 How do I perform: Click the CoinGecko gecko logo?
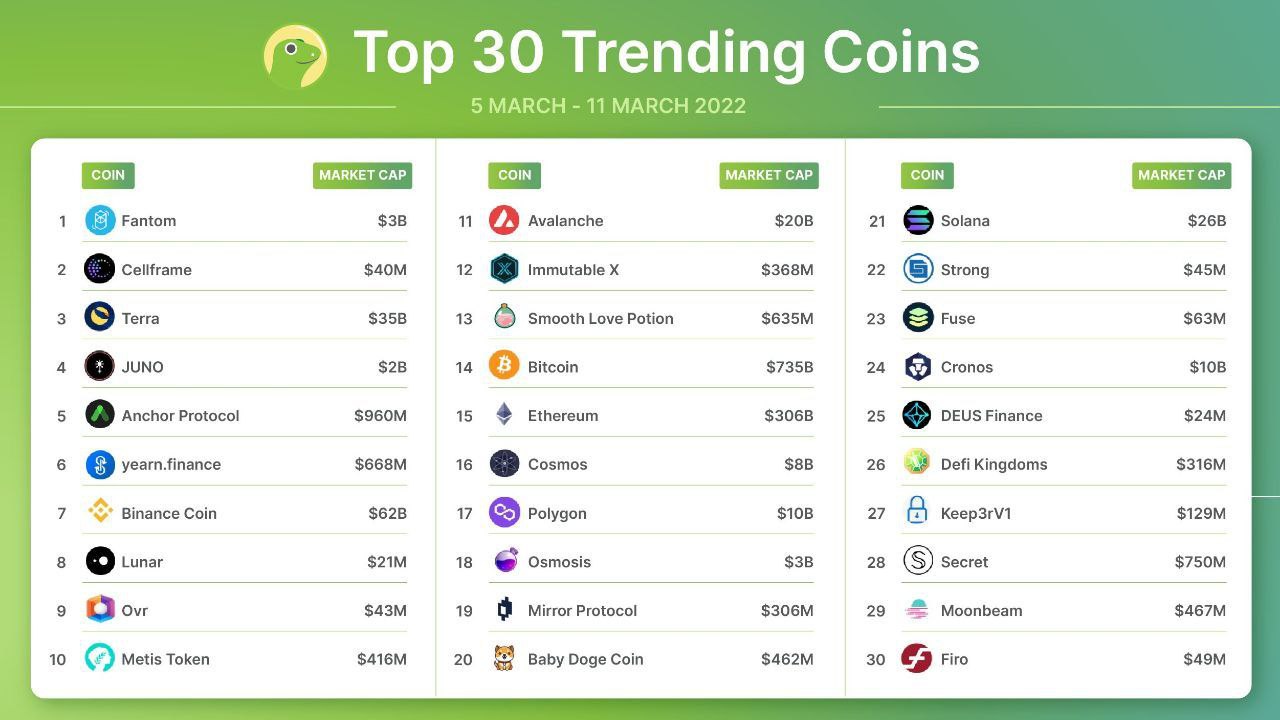[295, 56]
